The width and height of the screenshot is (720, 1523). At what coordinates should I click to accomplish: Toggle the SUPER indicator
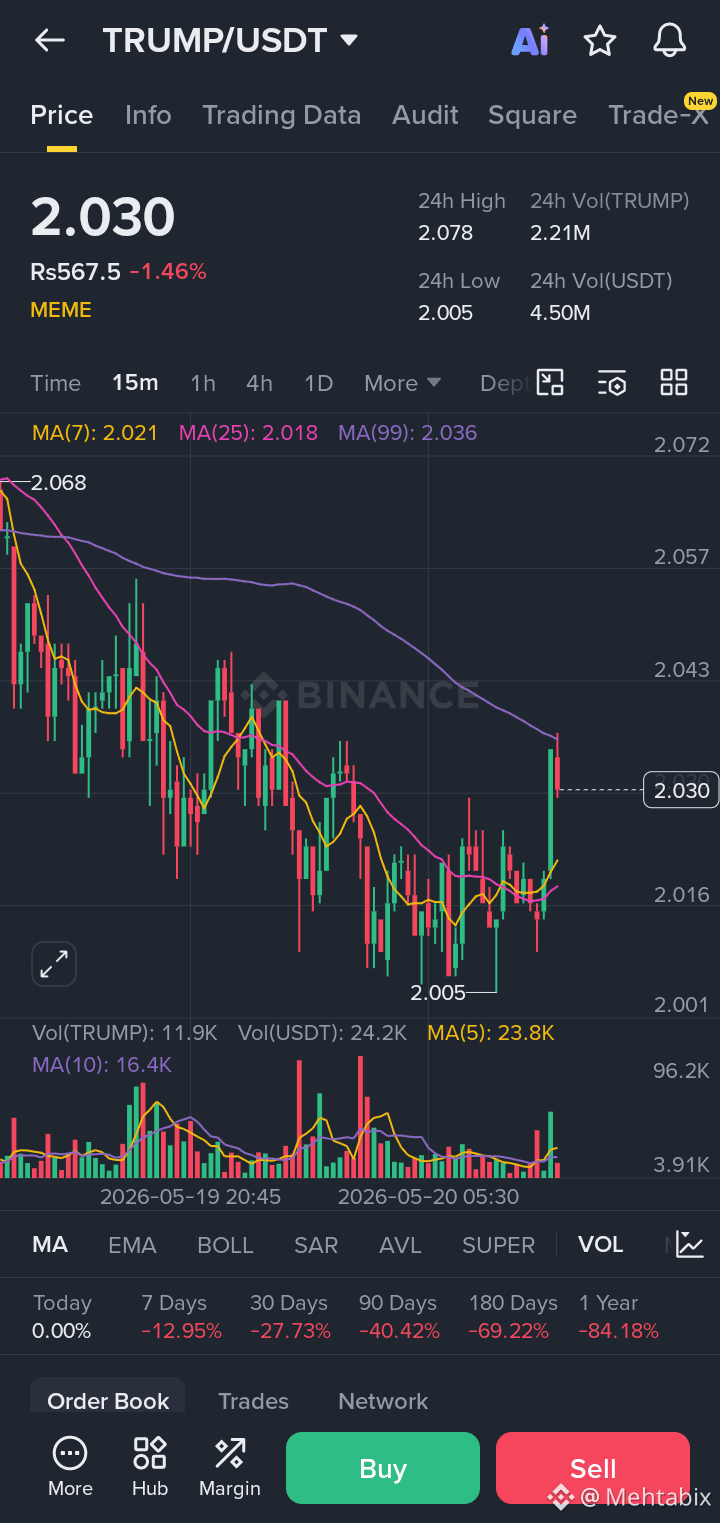point(498,1245)
